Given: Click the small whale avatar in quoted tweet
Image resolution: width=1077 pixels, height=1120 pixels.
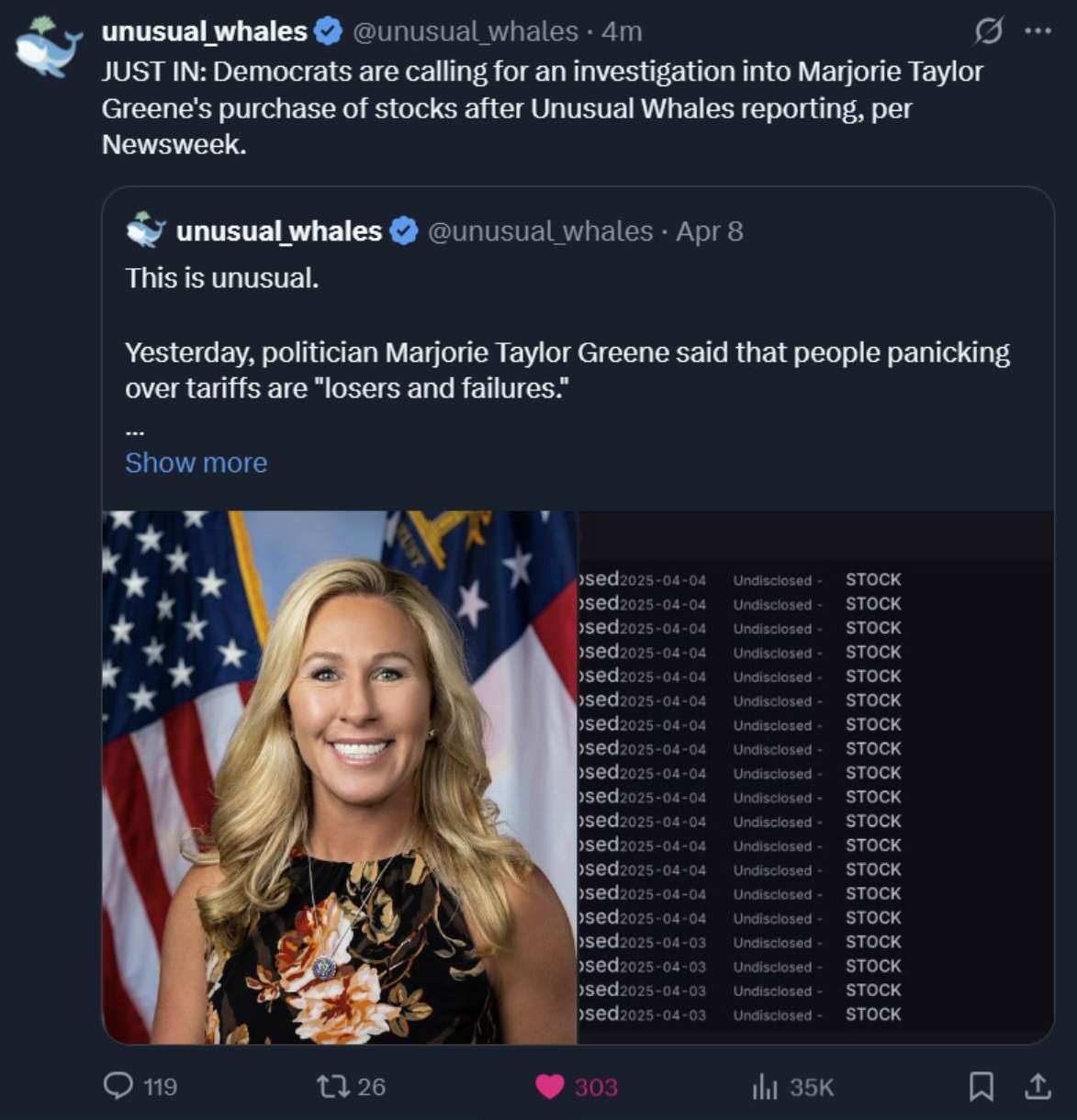Looking at the screenshot, I should tap(146, 230).
